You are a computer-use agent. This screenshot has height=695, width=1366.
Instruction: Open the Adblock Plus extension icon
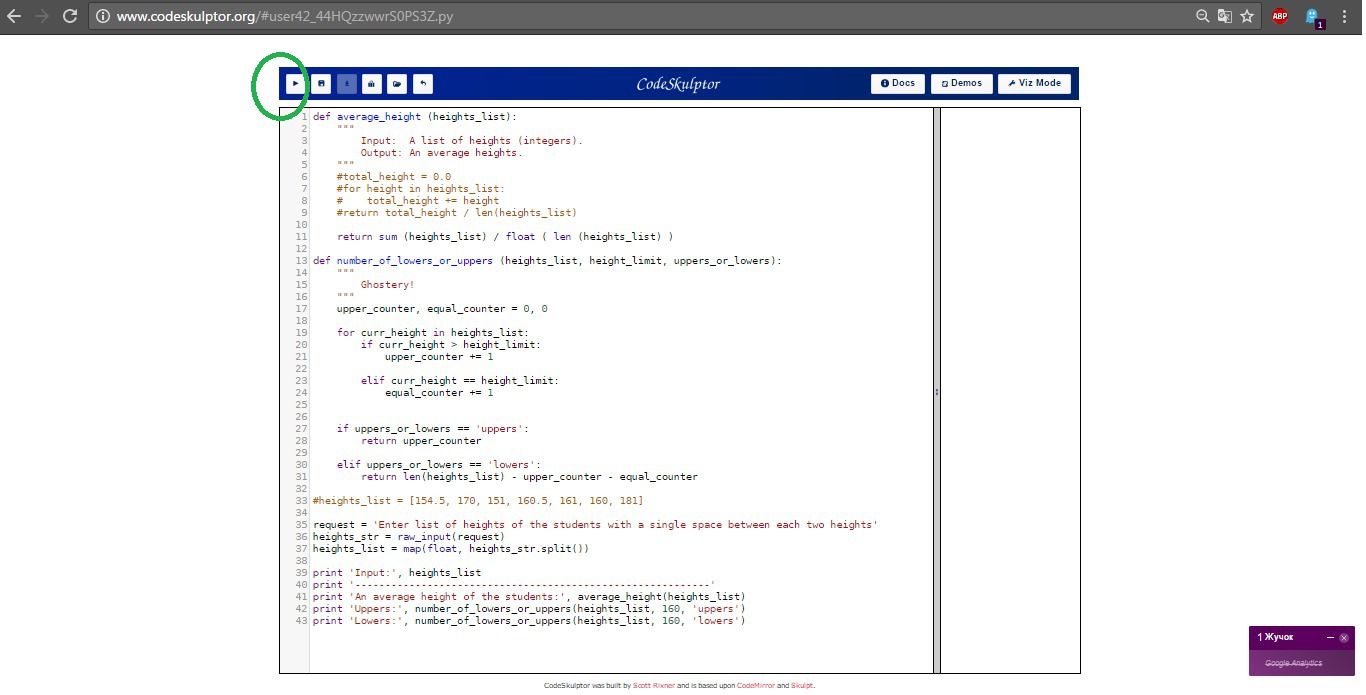coord(1280,16)
